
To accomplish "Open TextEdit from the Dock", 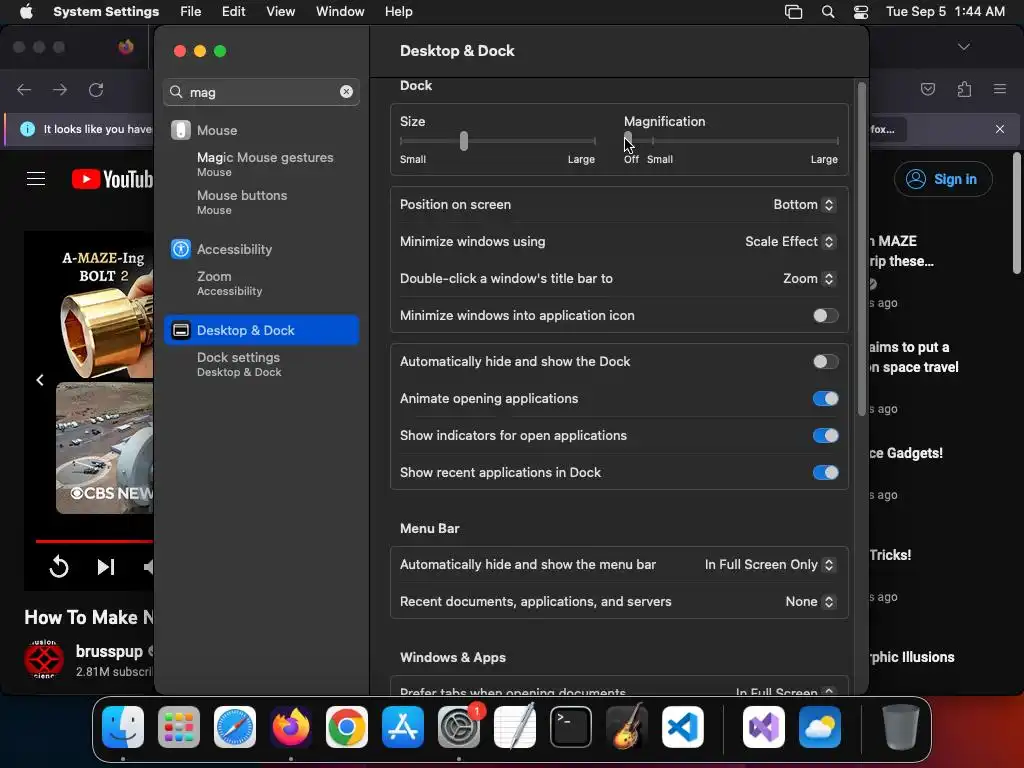I will tap(515, 727).
